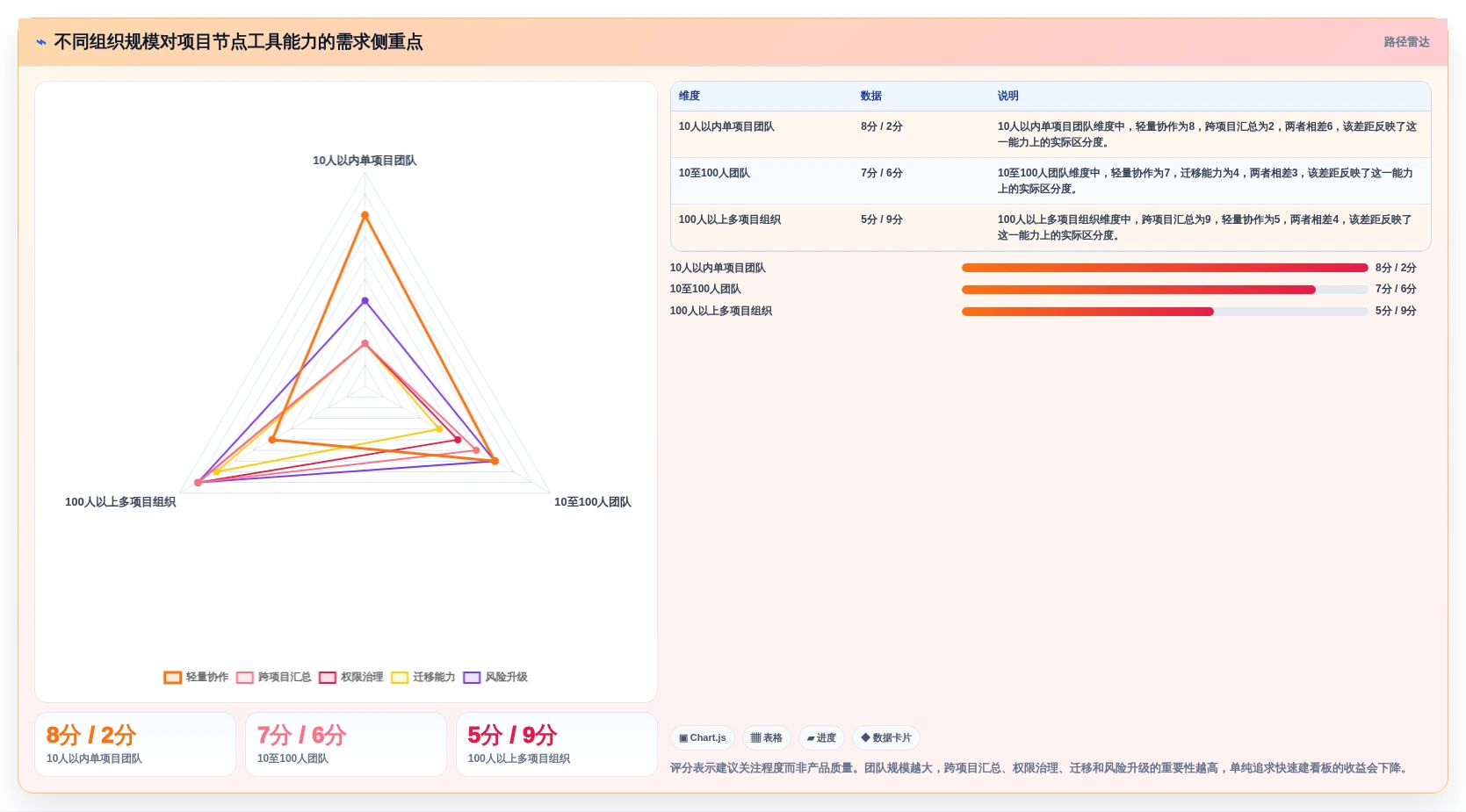Click value label 7分 / 6分 beside progress bar
Screen dimensions: 1466x812
(x=1396, y=289)
